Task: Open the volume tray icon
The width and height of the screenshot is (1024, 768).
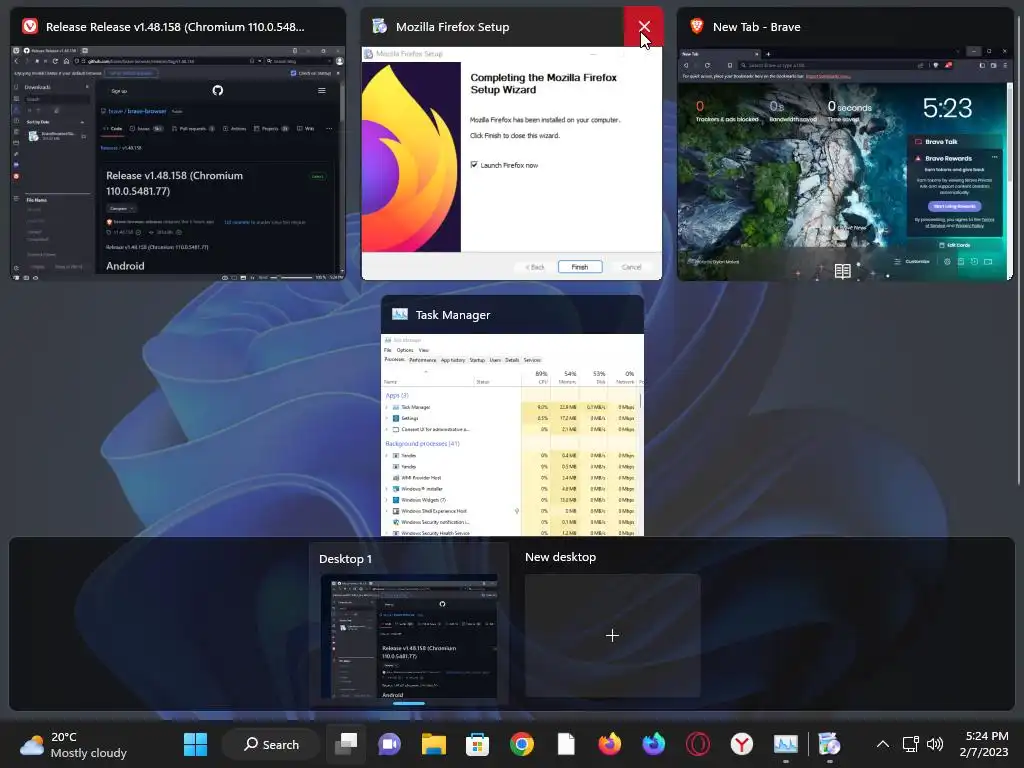Action: 935,744
